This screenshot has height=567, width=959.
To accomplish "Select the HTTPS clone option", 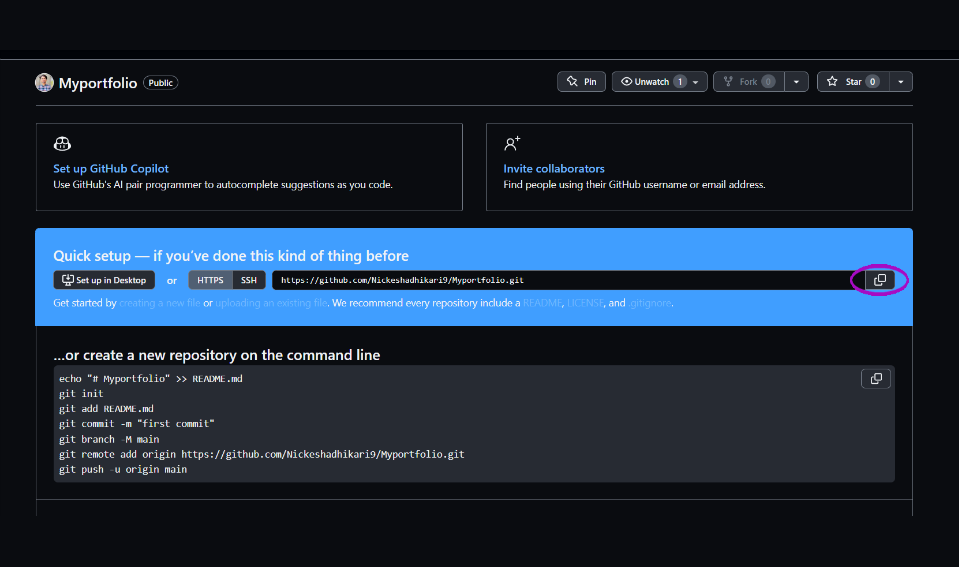I will click(x=210, y=280).
